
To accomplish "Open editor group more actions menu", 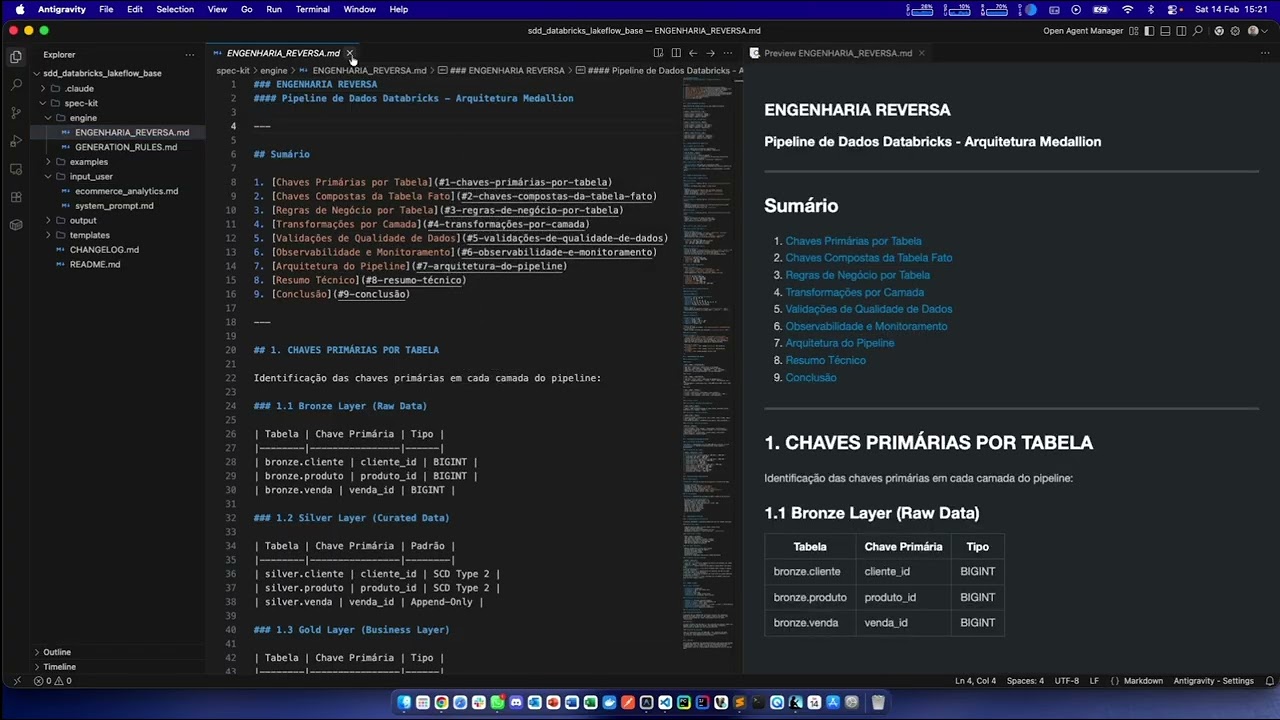I will 728,53.
